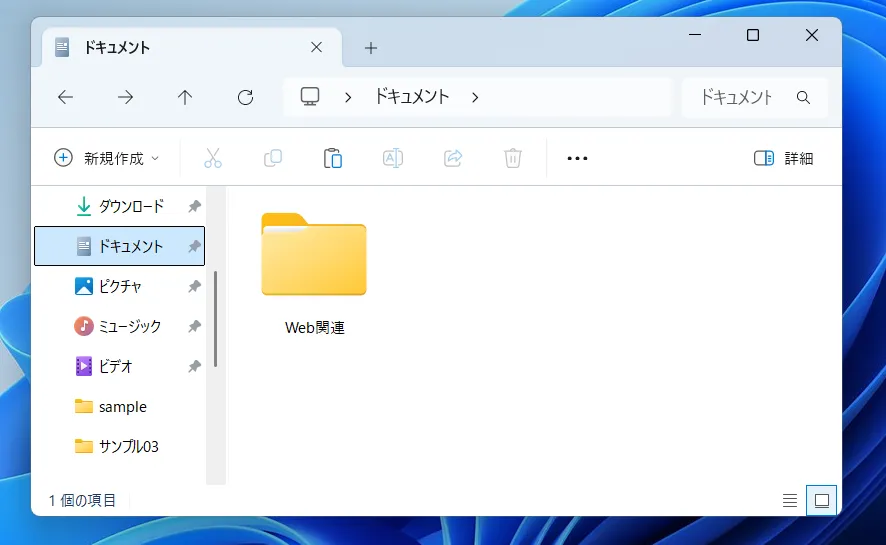886x545 pixels.
Task: Select the ドキュメント window tab
Action: [192, 47]
